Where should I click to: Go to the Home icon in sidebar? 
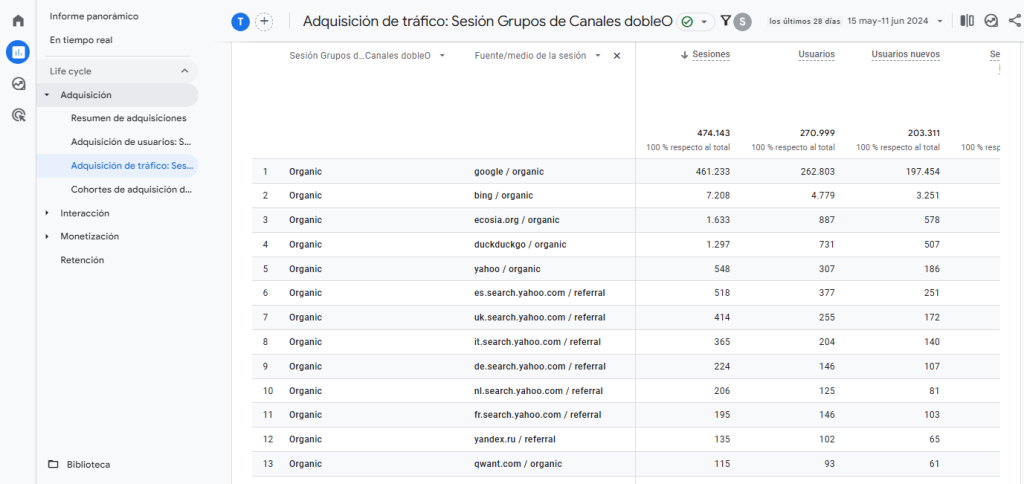tap(18, 21)
